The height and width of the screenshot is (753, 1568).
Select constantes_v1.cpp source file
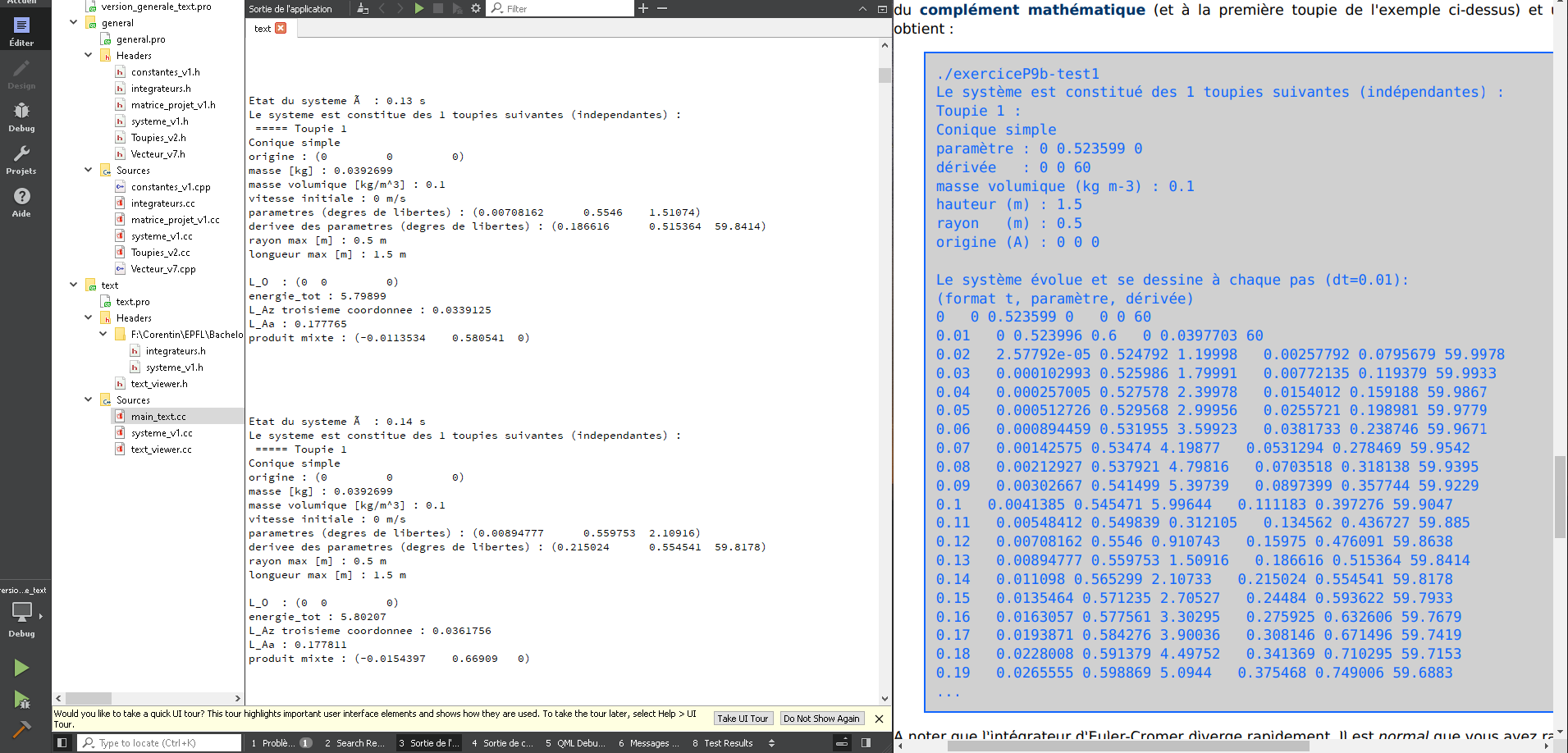pos(171,186)
